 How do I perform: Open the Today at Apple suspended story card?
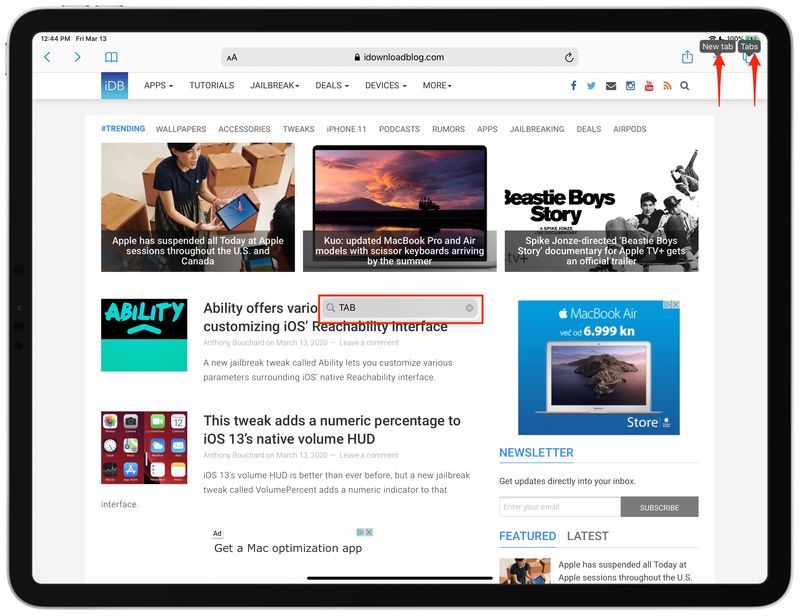(x=198, y=207)
